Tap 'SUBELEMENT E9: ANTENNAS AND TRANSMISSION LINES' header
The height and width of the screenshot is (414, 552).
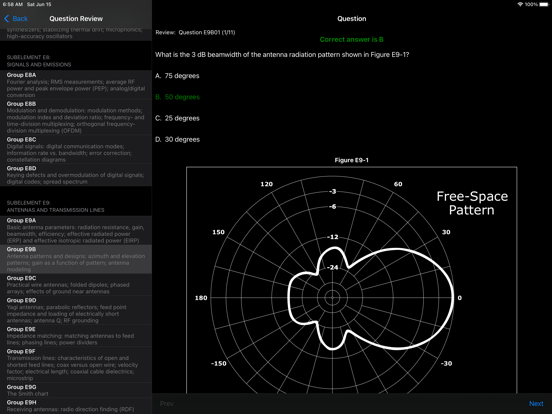click(56, 206)
